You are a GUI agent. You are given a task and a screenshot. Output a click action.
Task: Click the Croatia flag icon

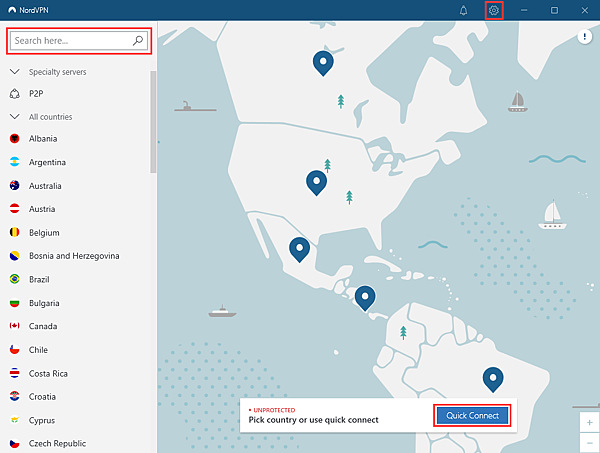(15, 396)
